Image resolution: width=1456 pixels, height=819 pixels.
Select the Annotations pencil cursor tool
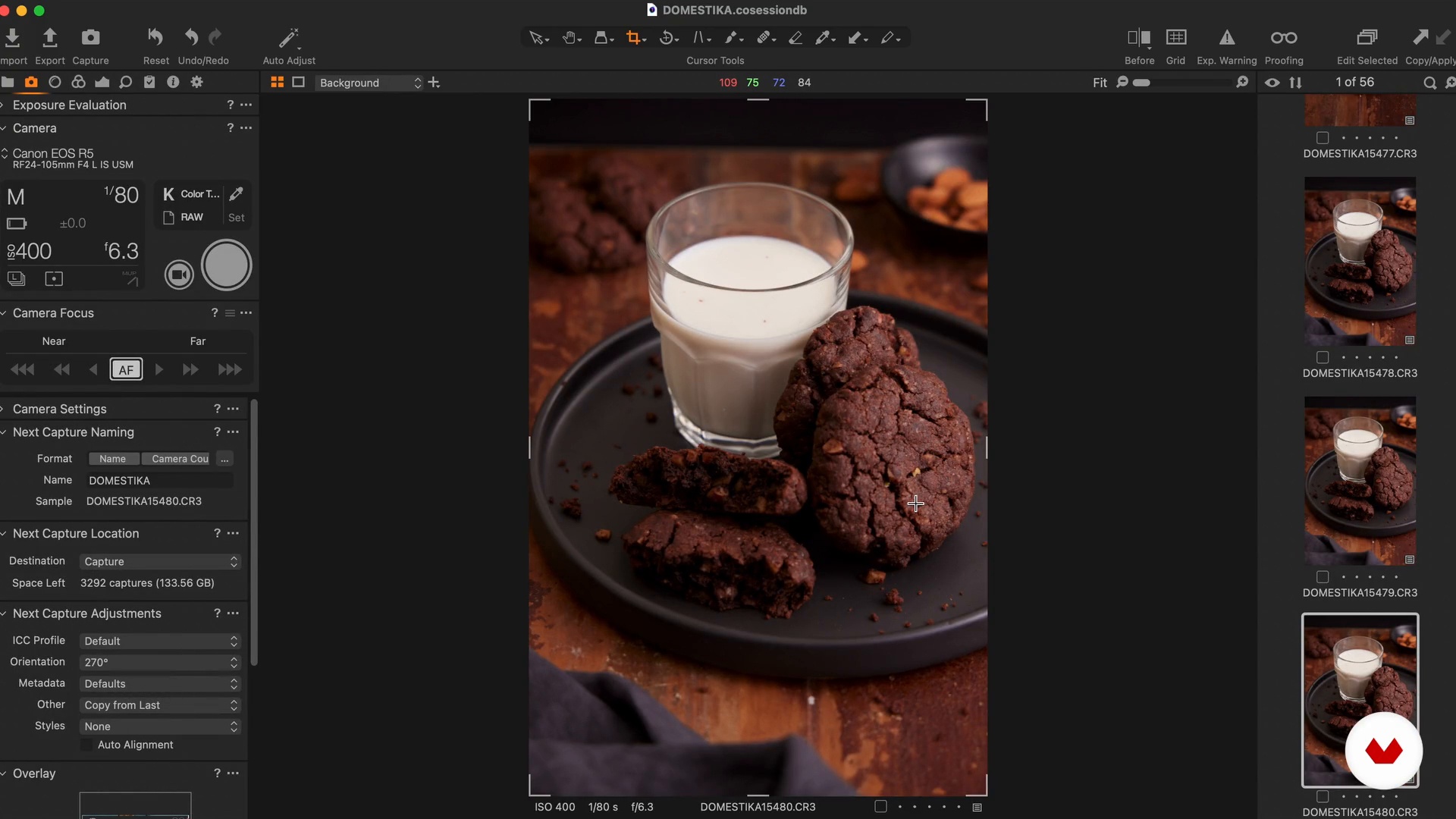(887, 38)
